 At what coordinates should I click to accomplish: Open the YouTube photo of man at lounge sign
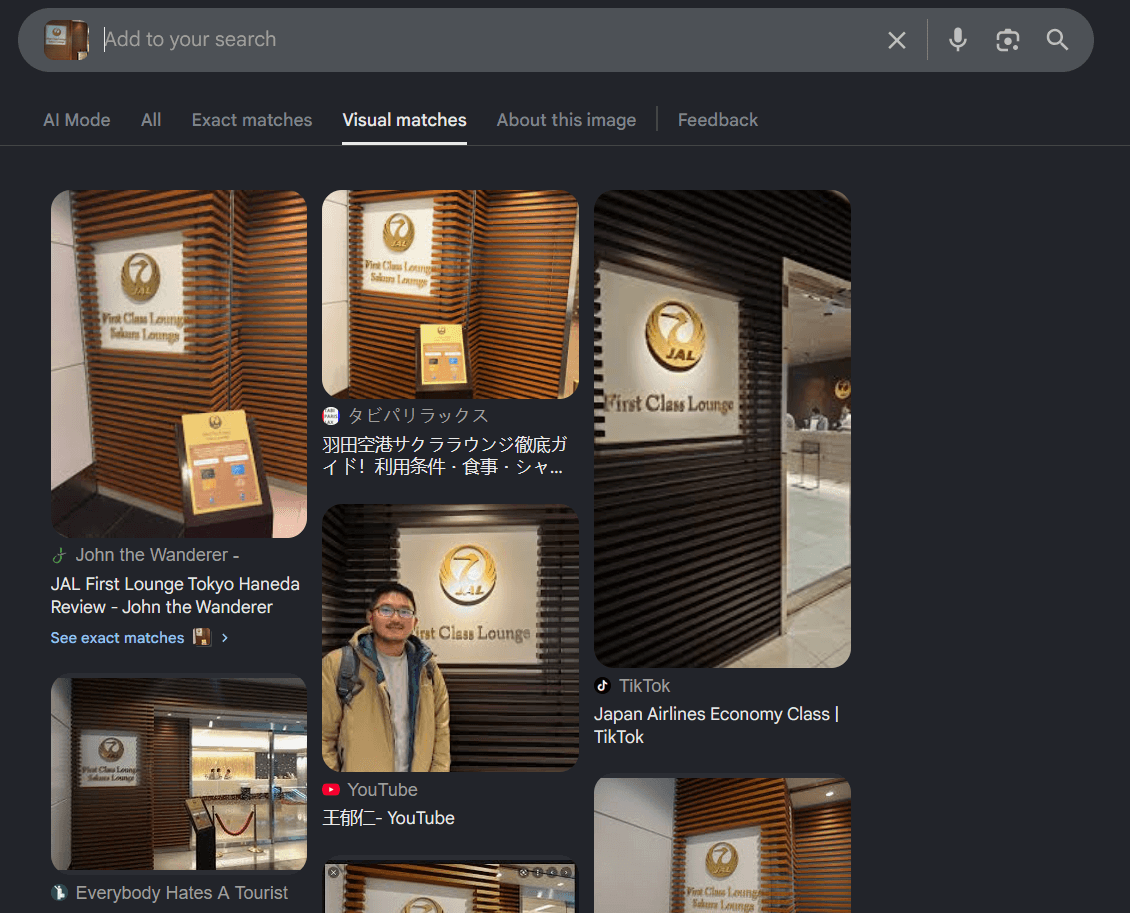pos(450,638)
